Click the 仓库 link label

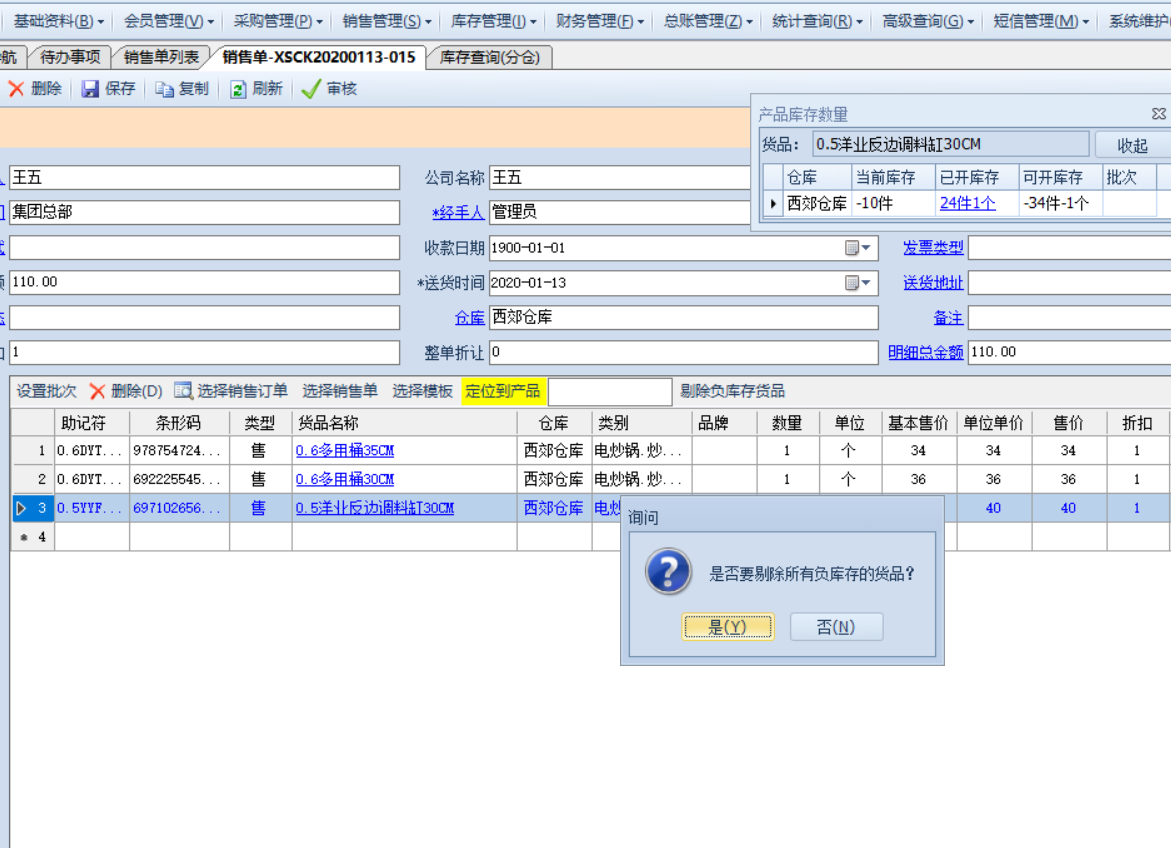click(x=470, y=318)
